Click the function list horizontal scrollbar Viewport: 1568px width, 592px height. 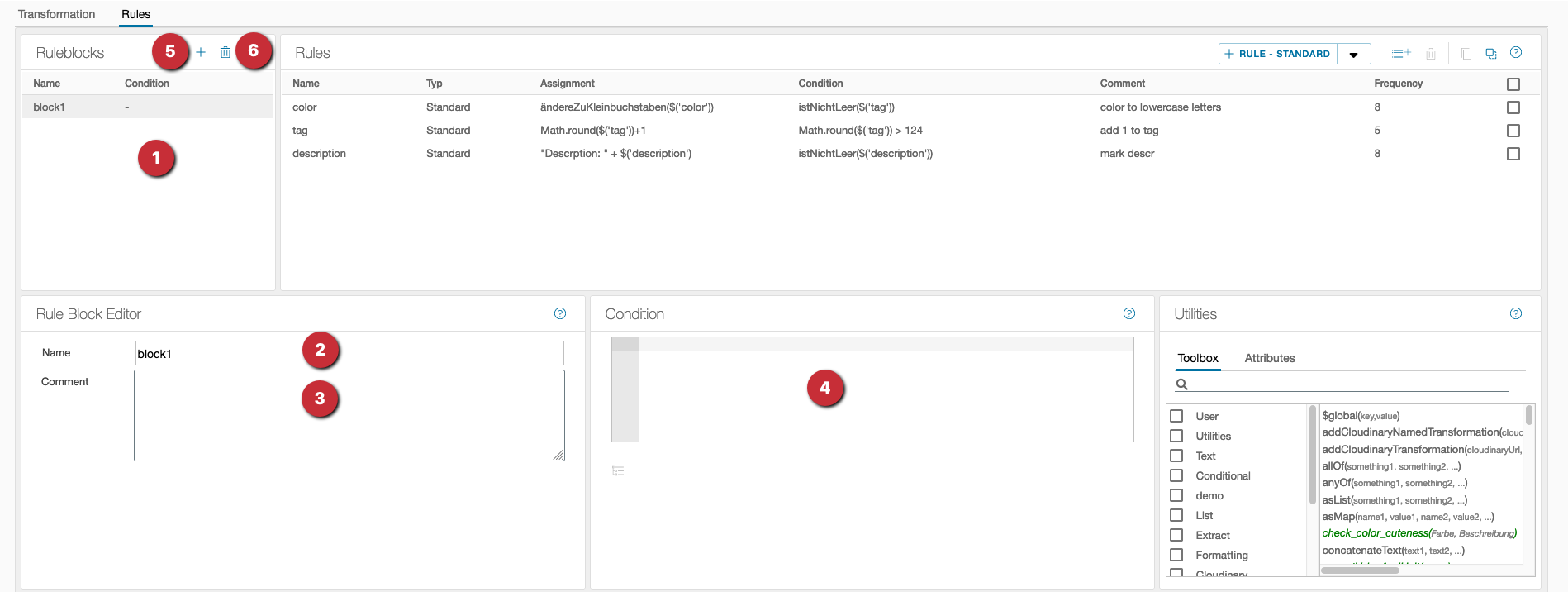1359,570
